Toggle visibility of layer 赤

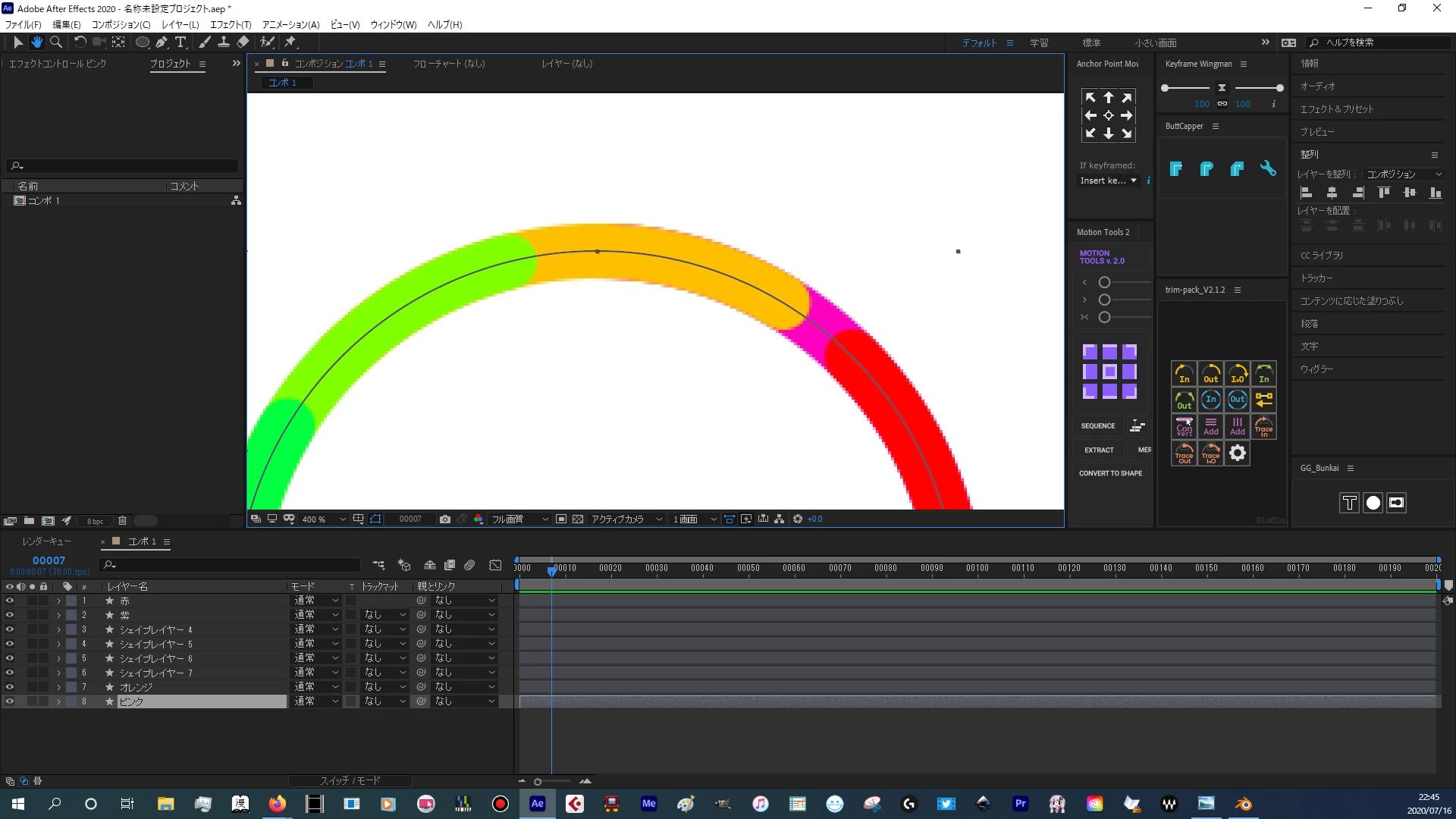[x=10, y=601]
